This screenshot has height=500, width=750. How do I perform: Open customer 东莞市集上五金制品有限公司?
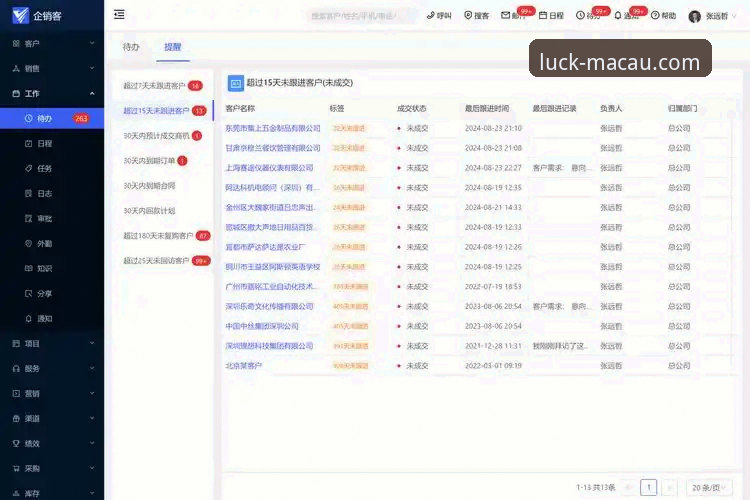(x=273, y=128)
